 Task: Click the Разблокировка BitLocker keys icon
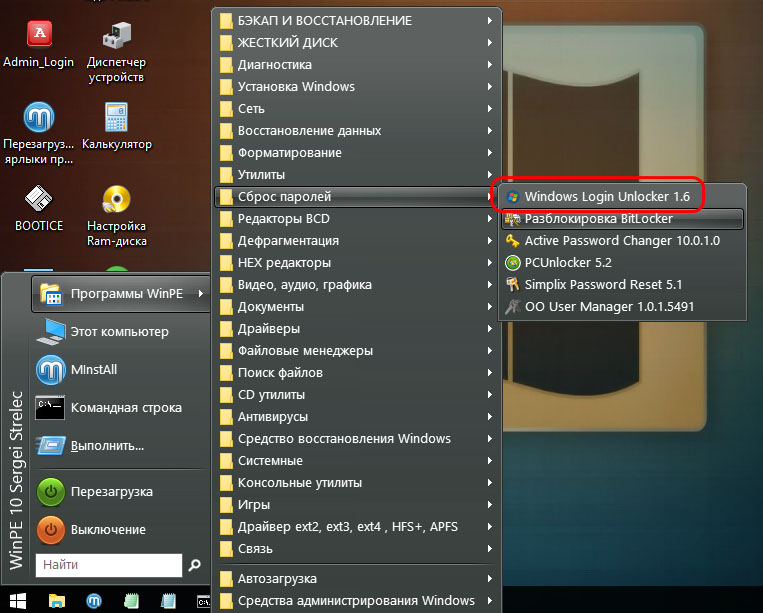[512, 219]
